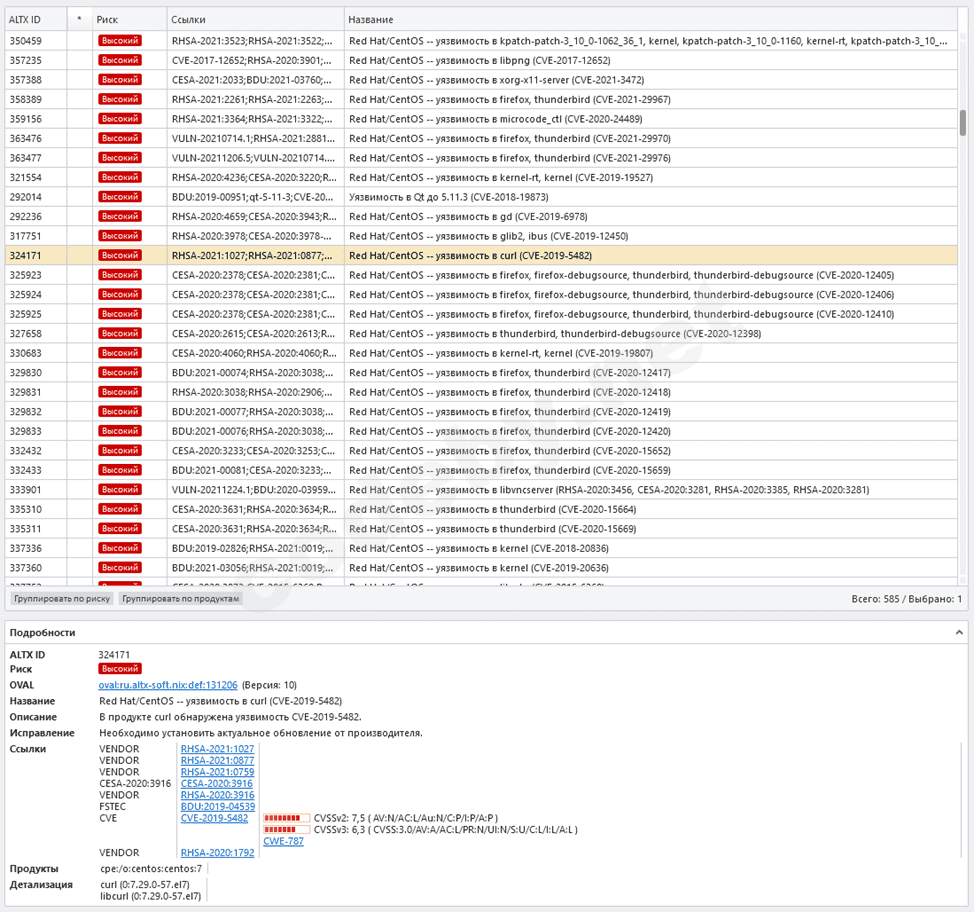Screen dimensions: 974x912
Task: Click the asterisk column header
Action: (x=79, y=19)
